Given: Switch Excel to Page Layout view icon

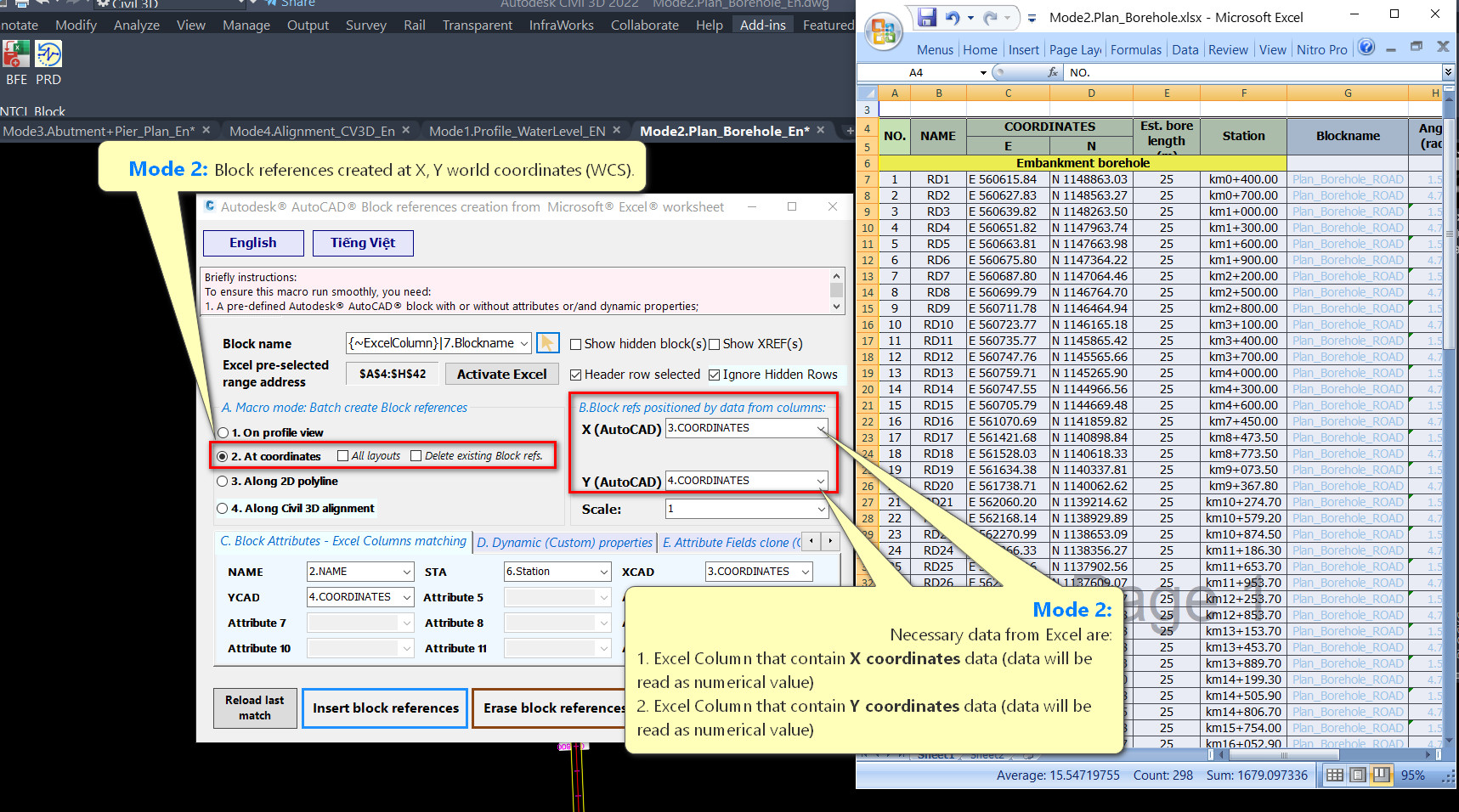Looking at the screenshot, I should [x=1358, y=775].
